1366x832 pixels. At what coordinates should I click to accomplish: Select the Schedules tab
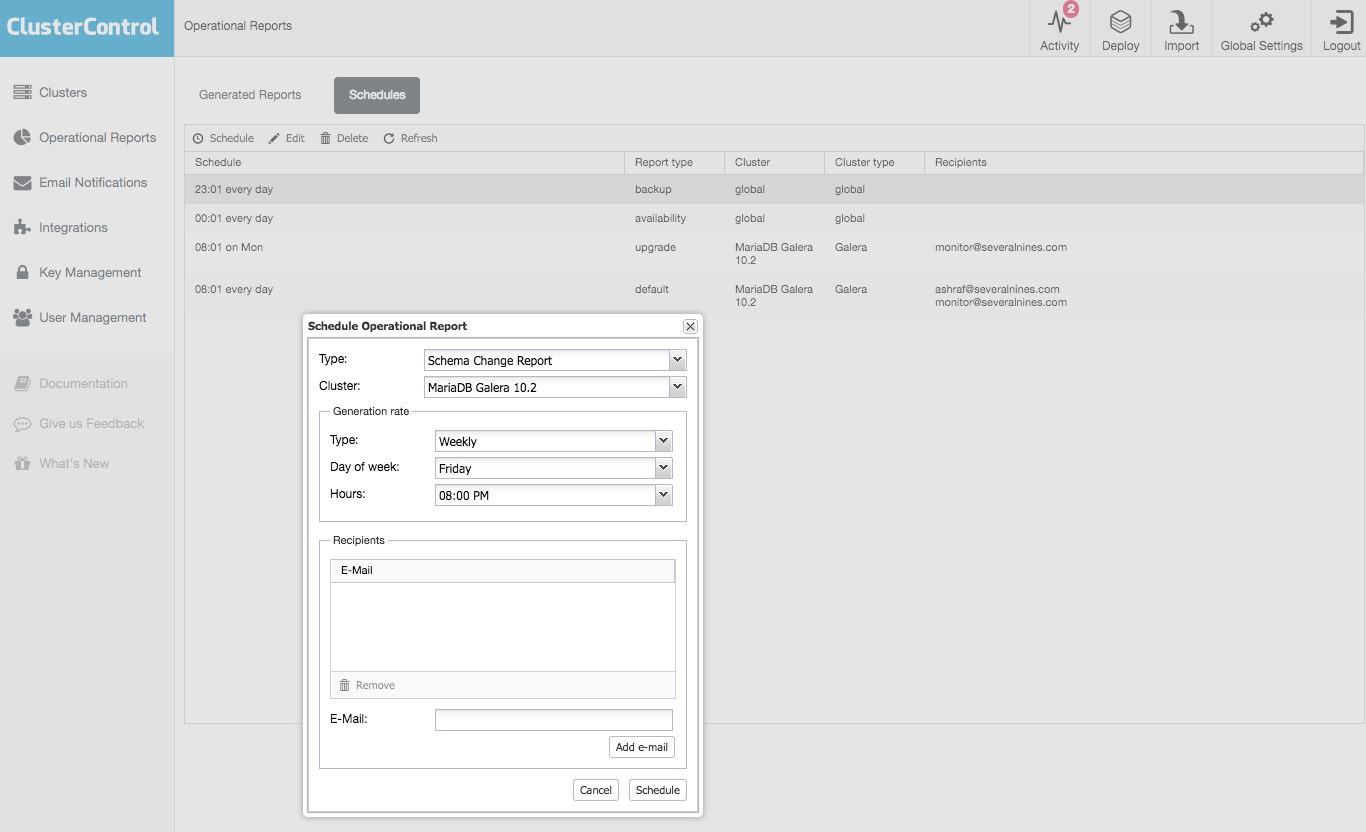[x=377, y=95]
